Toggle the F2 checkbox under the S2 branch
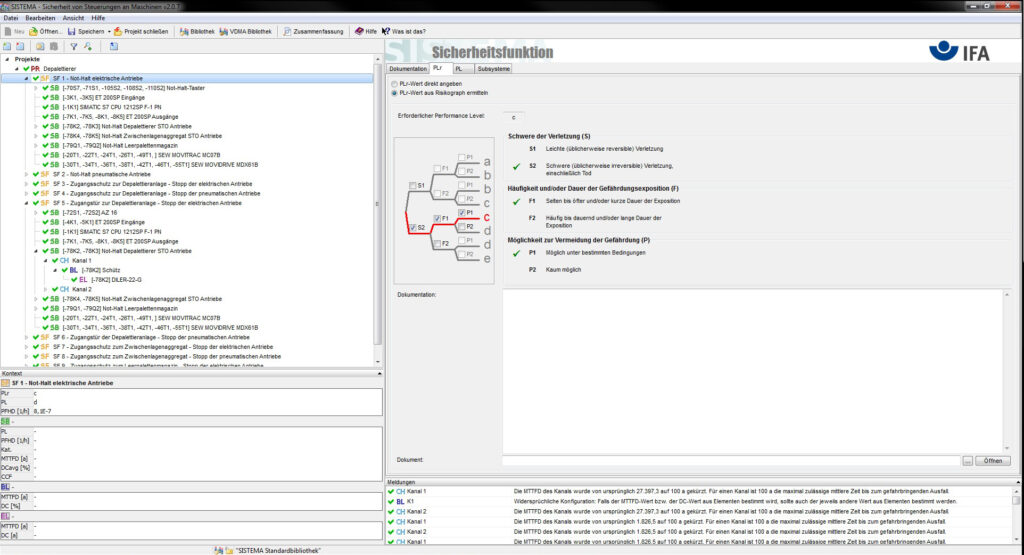This screenshot has width=1024, height=555. pos(436,243)
